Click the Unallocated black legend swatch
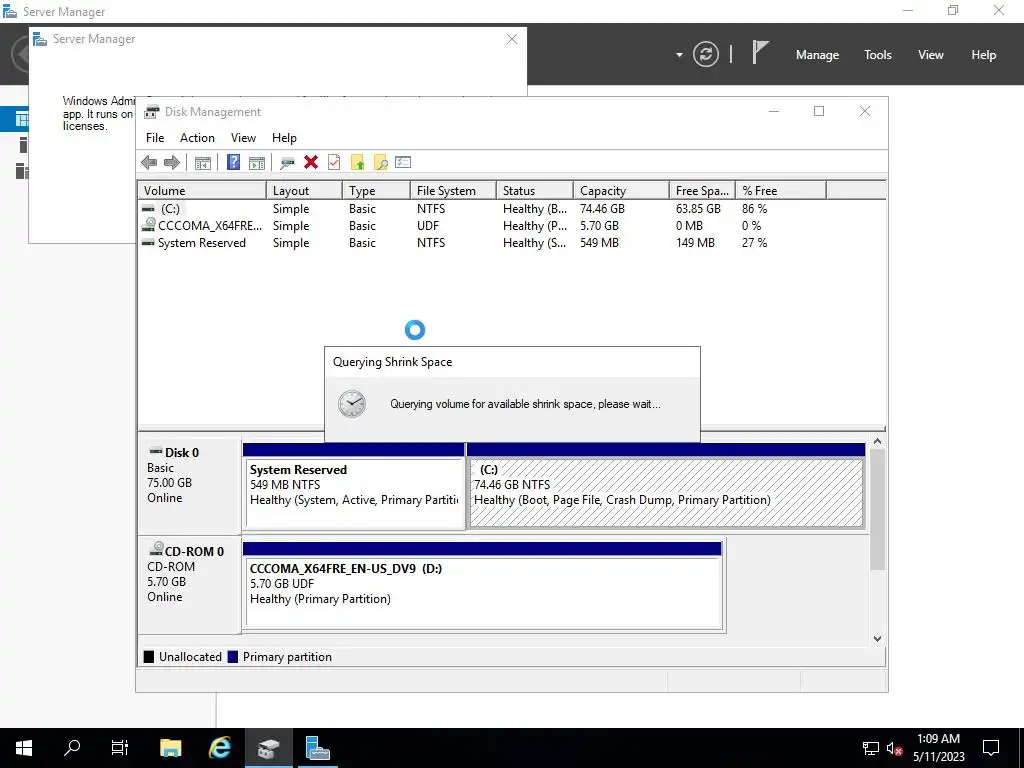This screenshot has height=768, width=1024. pos(149,656)
